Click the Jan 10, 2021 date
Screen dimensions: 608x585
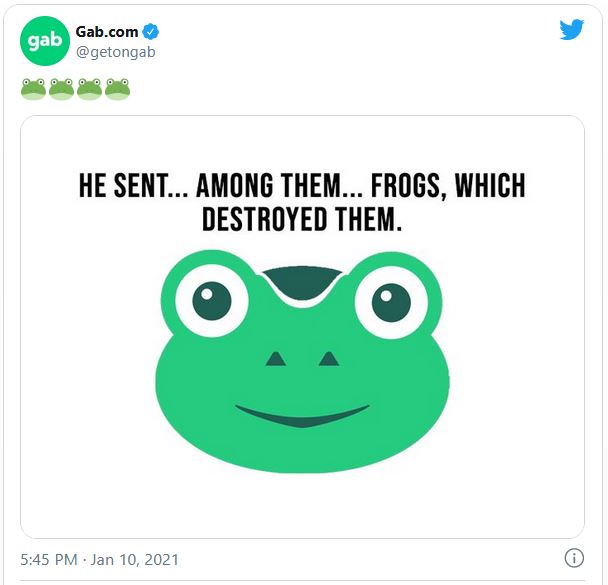click(x=135, y=560)
